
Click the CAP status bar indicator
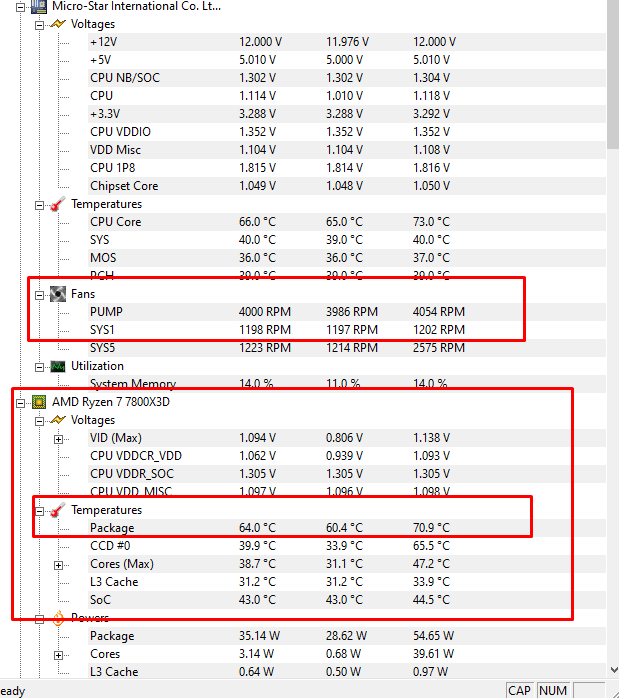pyautogui.click(x=520, y=690)
